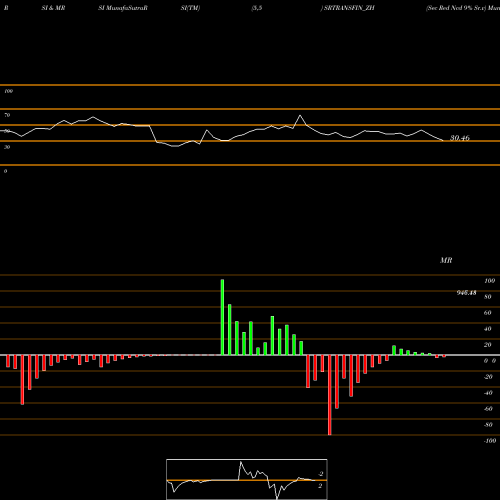Click the tallest green bar in MR histogram
Image resolution: width=500 pixels, height=500 pixels.
222,317
